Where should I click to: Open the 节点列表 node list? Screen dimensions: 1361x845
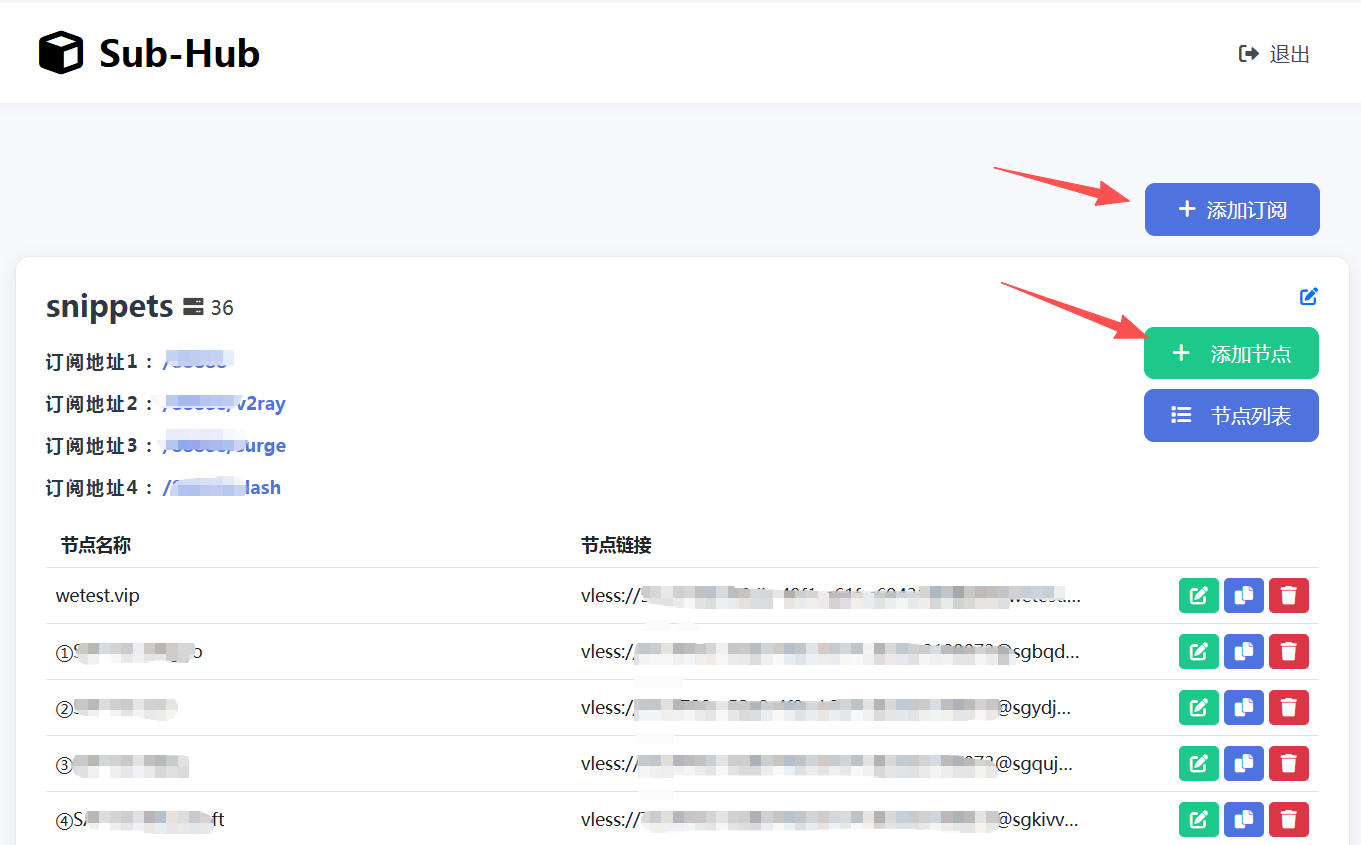coord(1231,416)
